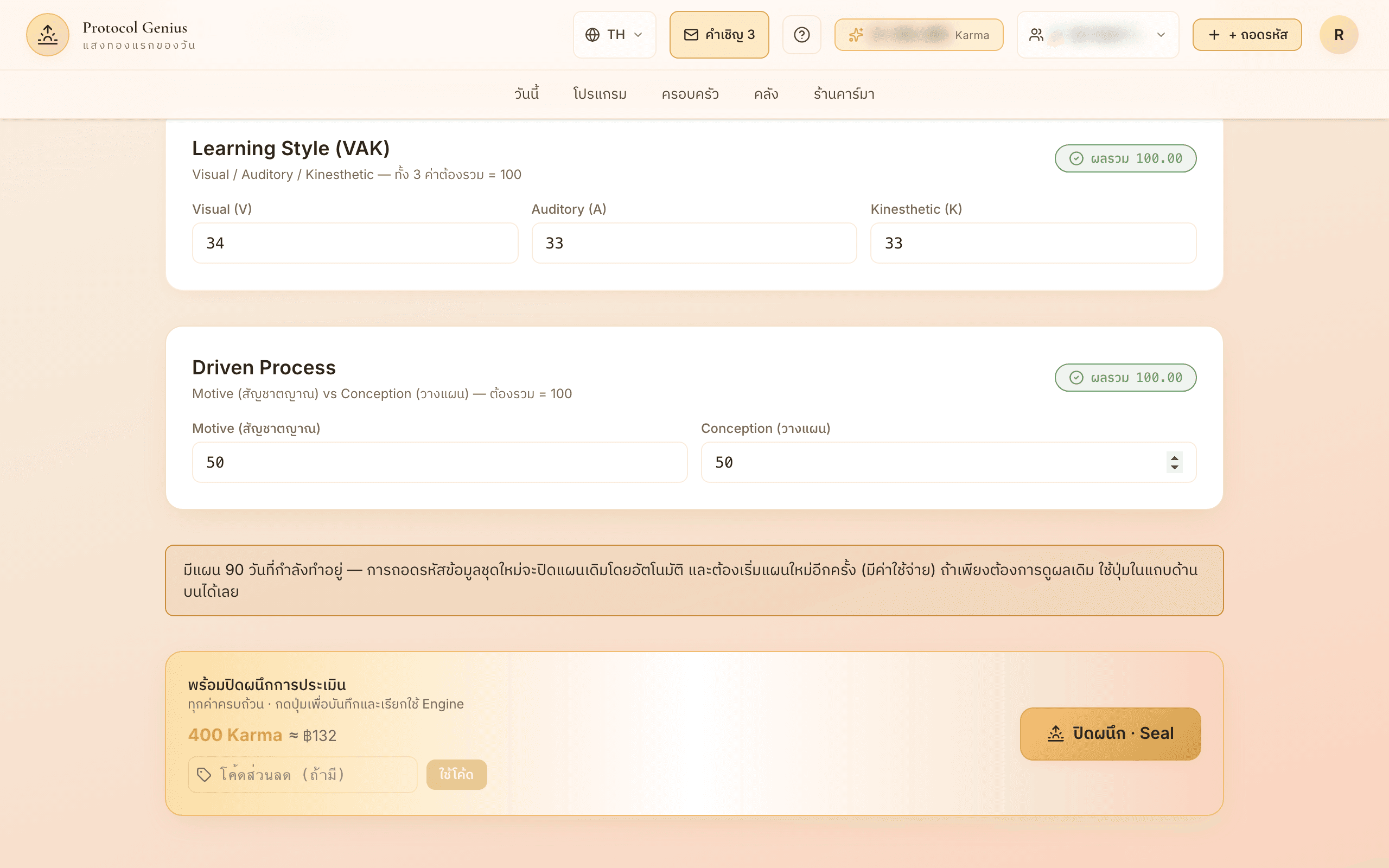The height and width of the screenshot is (868, 1389).
Task: Click the Learning Style (VAK) heading
Action: (290, 148)
